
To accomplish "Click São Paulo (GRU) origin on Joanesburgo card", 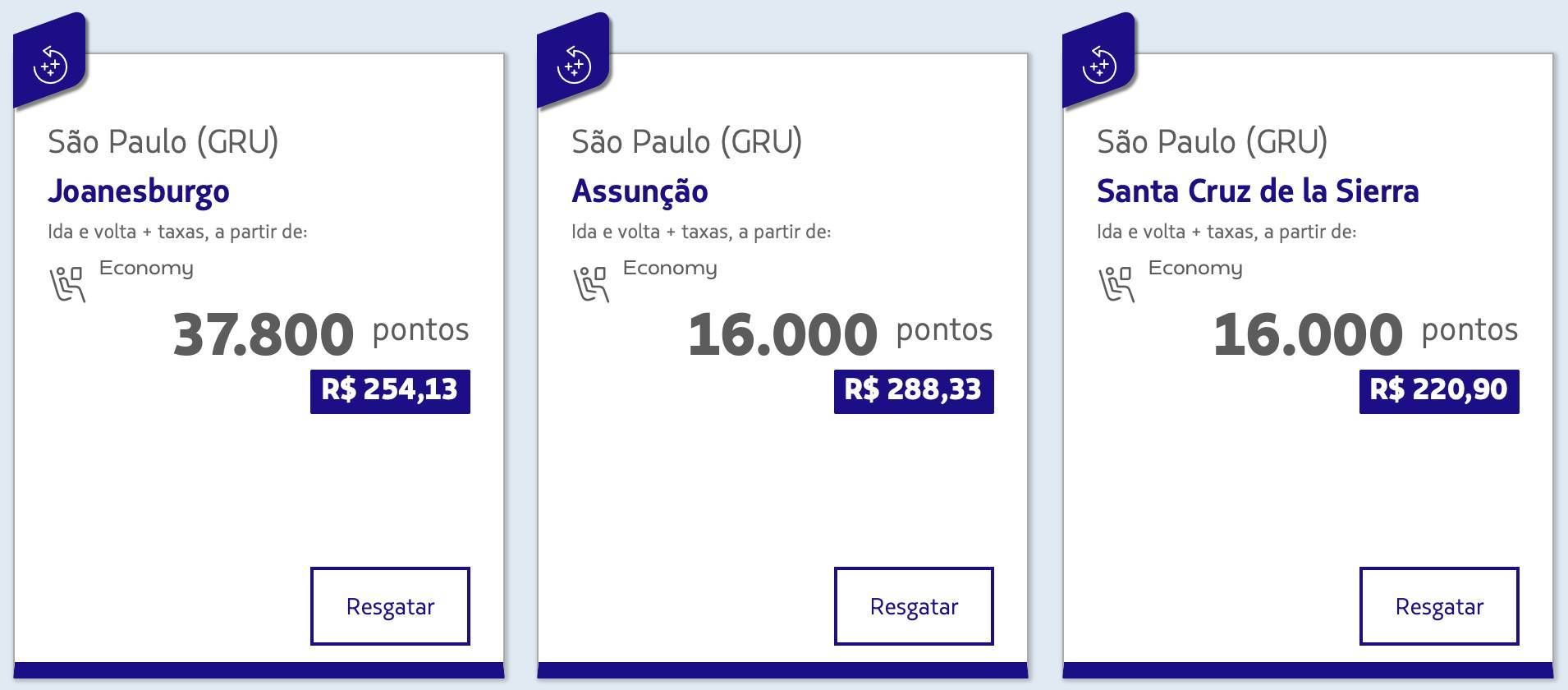I will [x=163, y=142].
